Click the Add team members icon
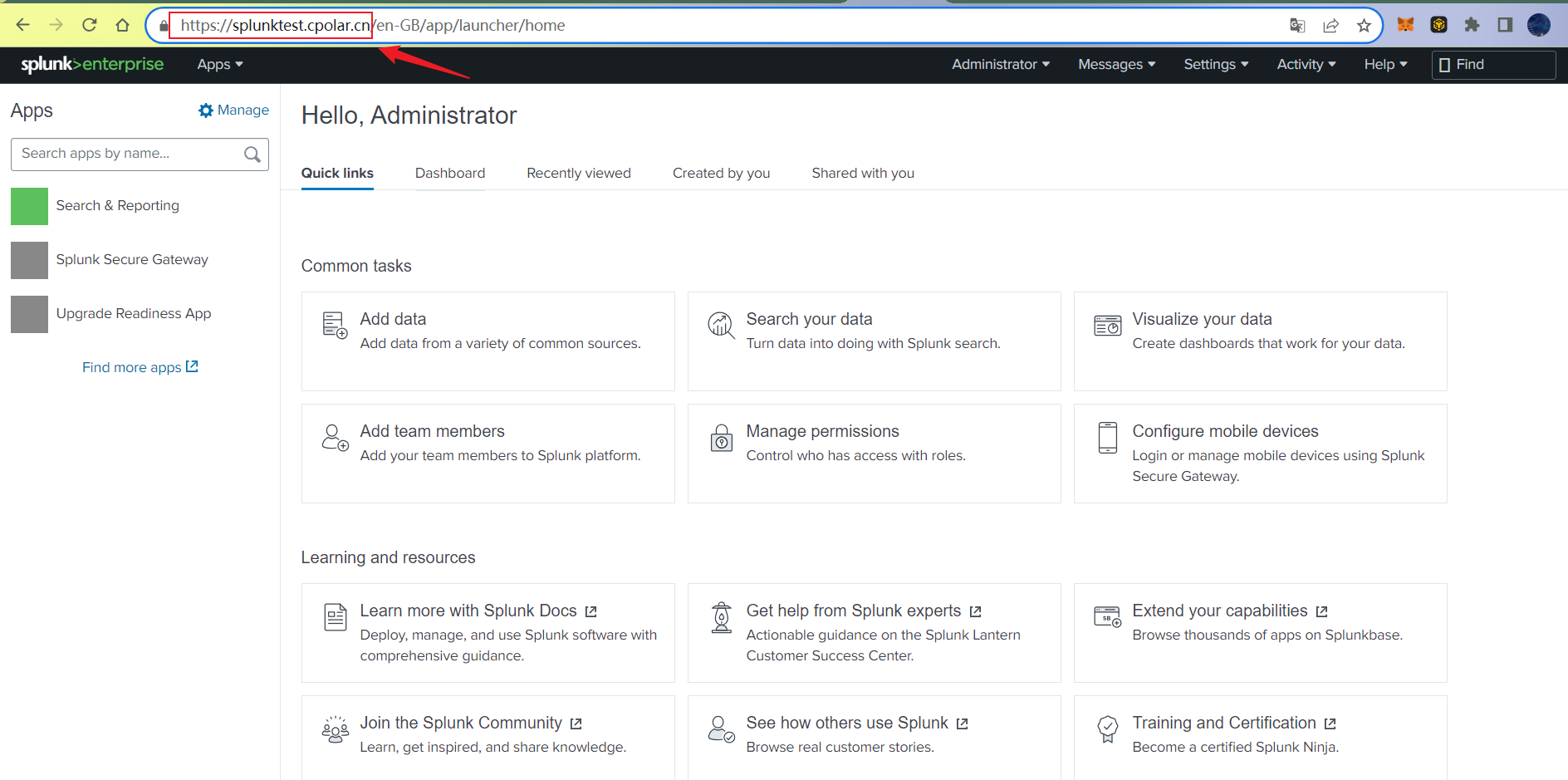The height and width of the screenshot is (780, 1568). (335, 437)
